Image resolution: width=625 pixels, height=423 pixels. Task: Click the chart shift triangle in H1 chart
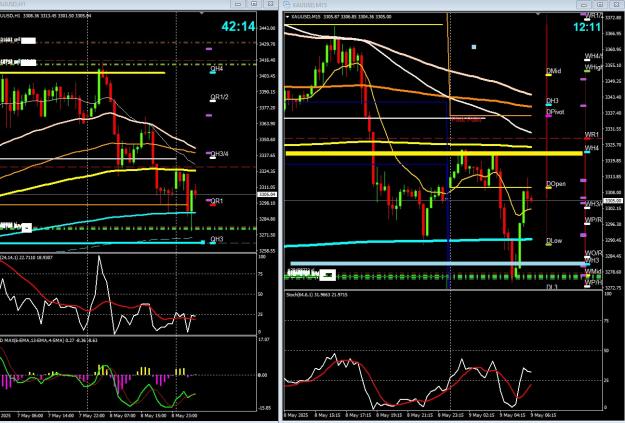point(202,14)
